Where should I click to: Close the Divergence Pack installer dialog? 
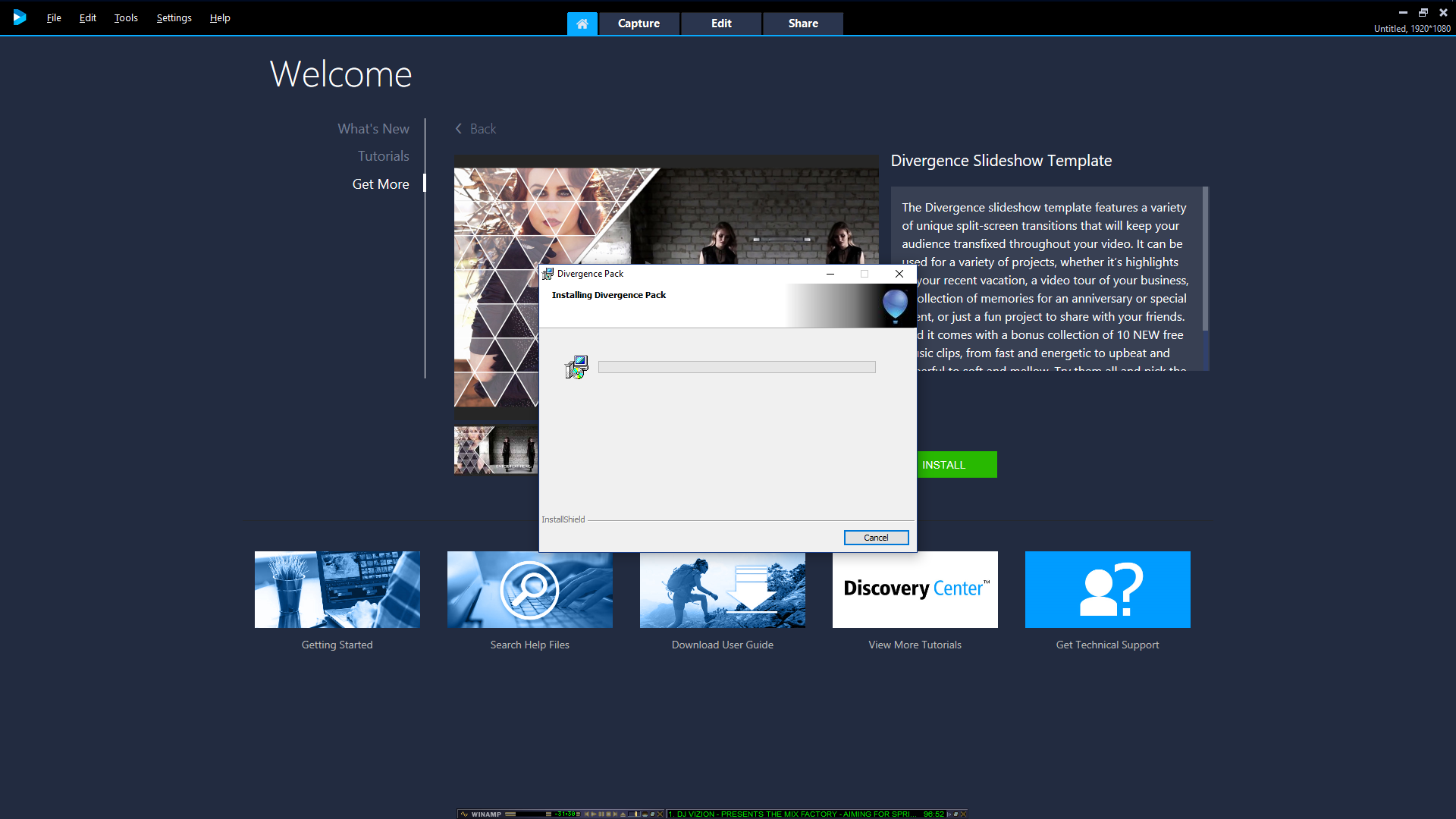point(899,274)
